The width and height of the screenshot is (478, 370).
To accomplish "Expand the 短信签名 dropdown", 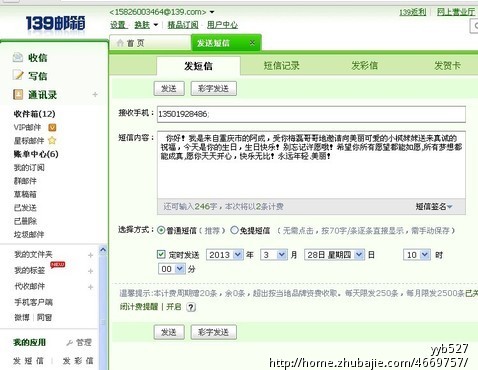I will point(434,207).
